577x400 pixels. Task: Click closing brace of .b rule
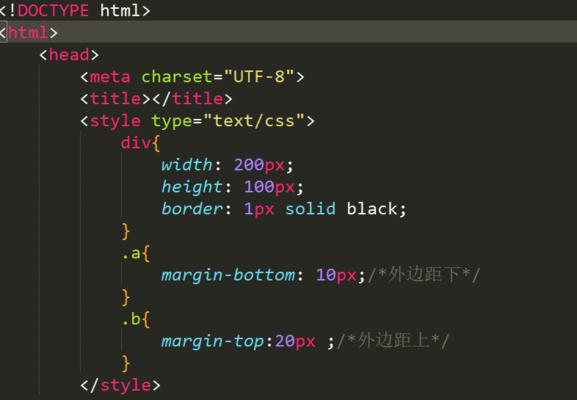(x=125, y=363)
